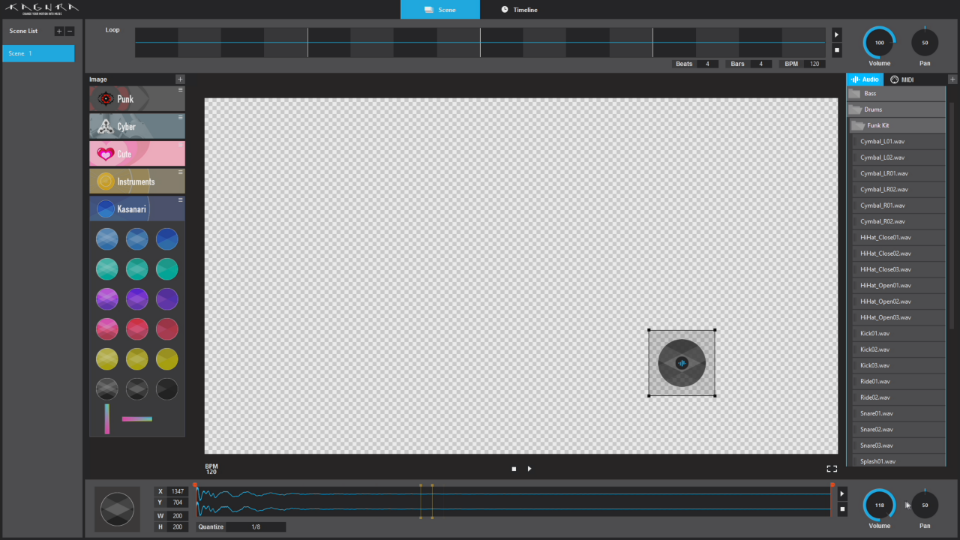Select Cymbal_L01.wav sample
The height and width of the screenshot is (540, 960).
click(899, 141)
